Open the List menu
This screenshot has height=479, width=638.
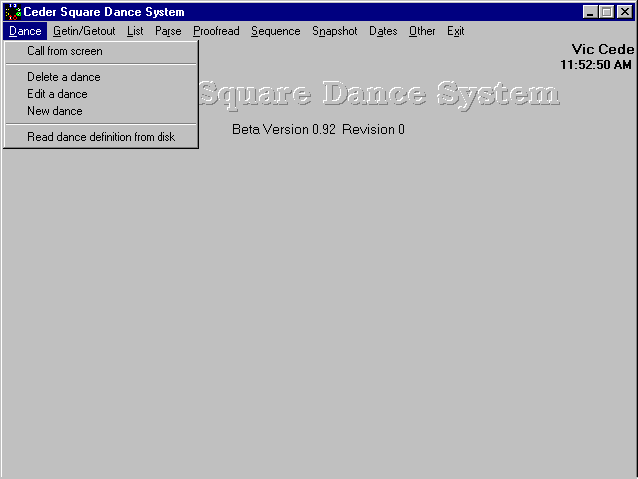(x=135, y=31)
